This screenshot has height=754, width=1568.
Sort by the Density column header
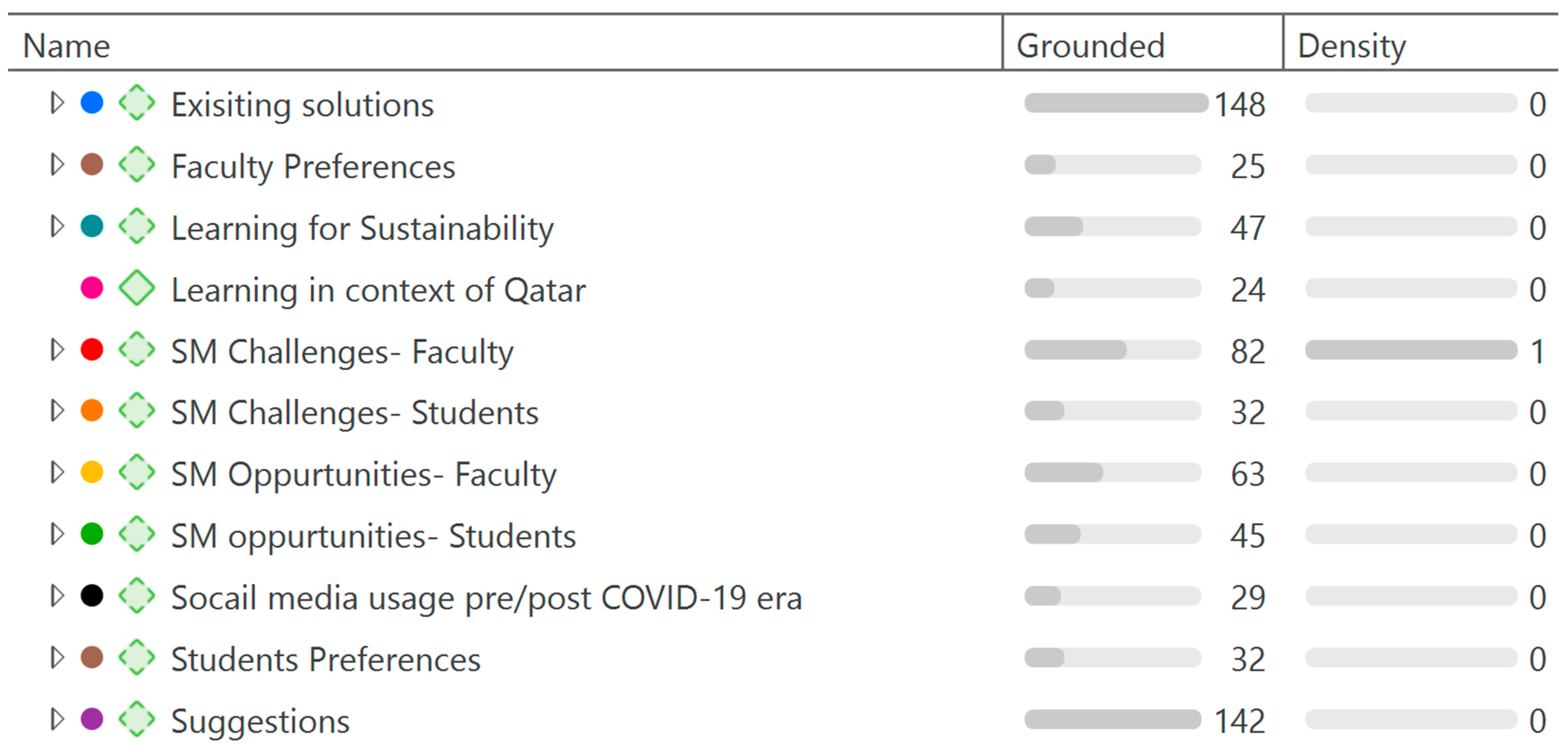pos(1351,46)
